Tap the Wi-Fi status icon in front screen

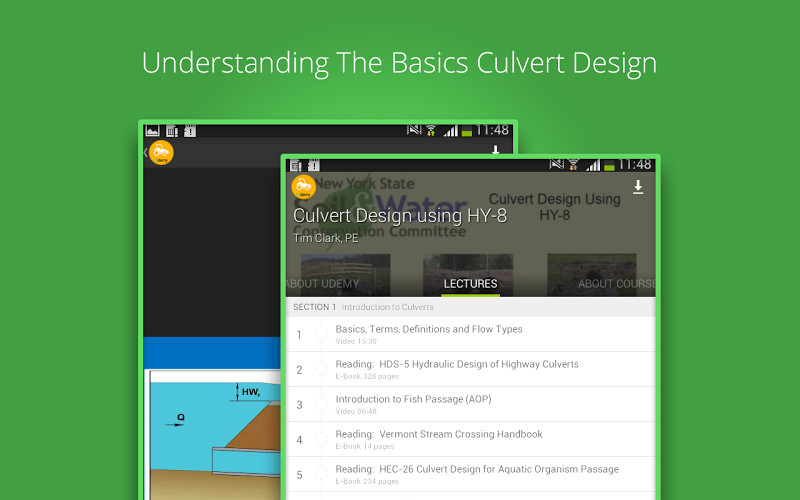(x=573, y=164)
